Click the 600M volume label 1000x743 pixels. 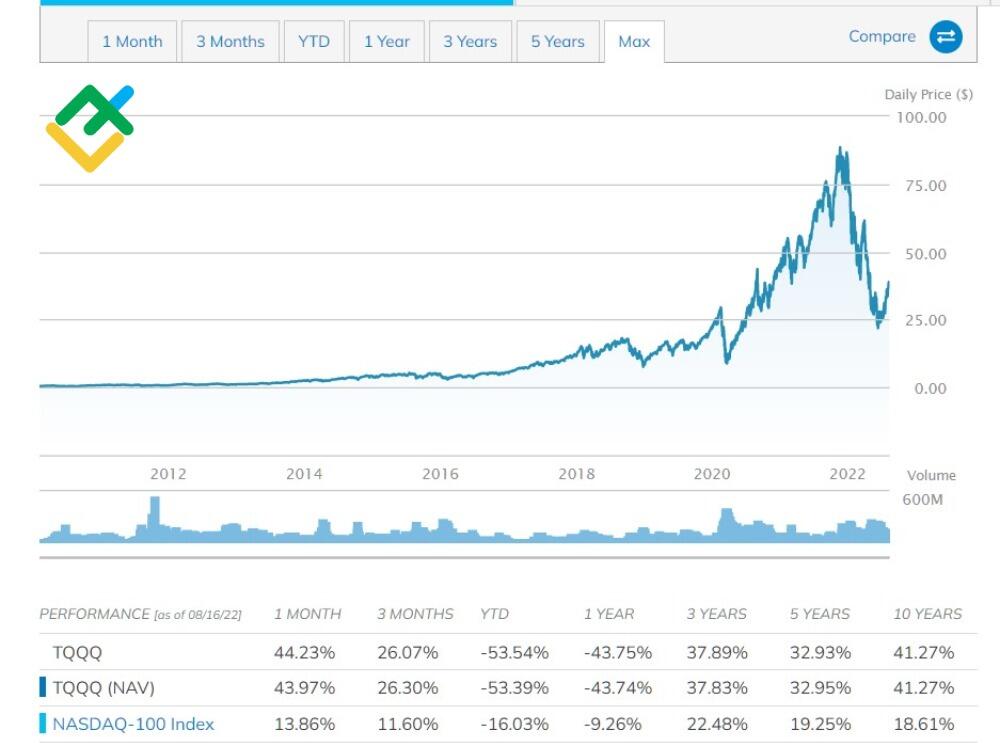tap(922, 499)
